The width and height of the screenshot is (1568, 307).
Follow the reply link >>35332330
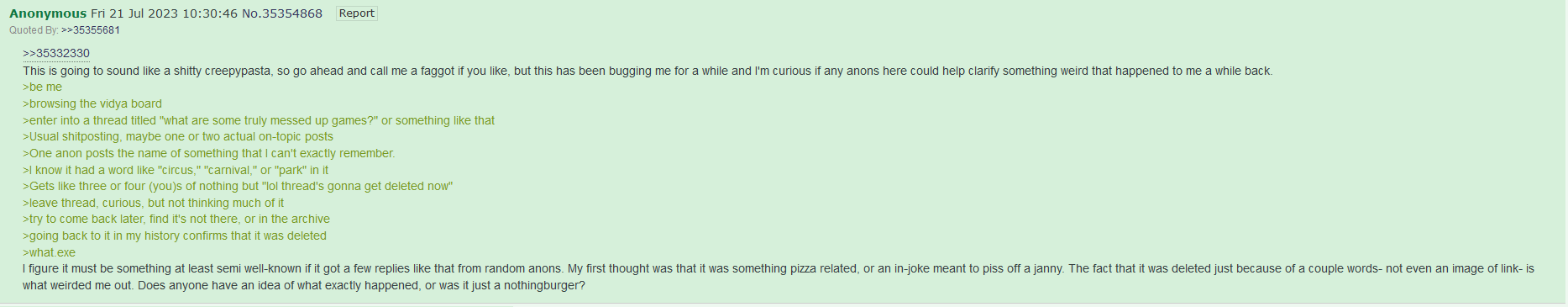point(56,54)
